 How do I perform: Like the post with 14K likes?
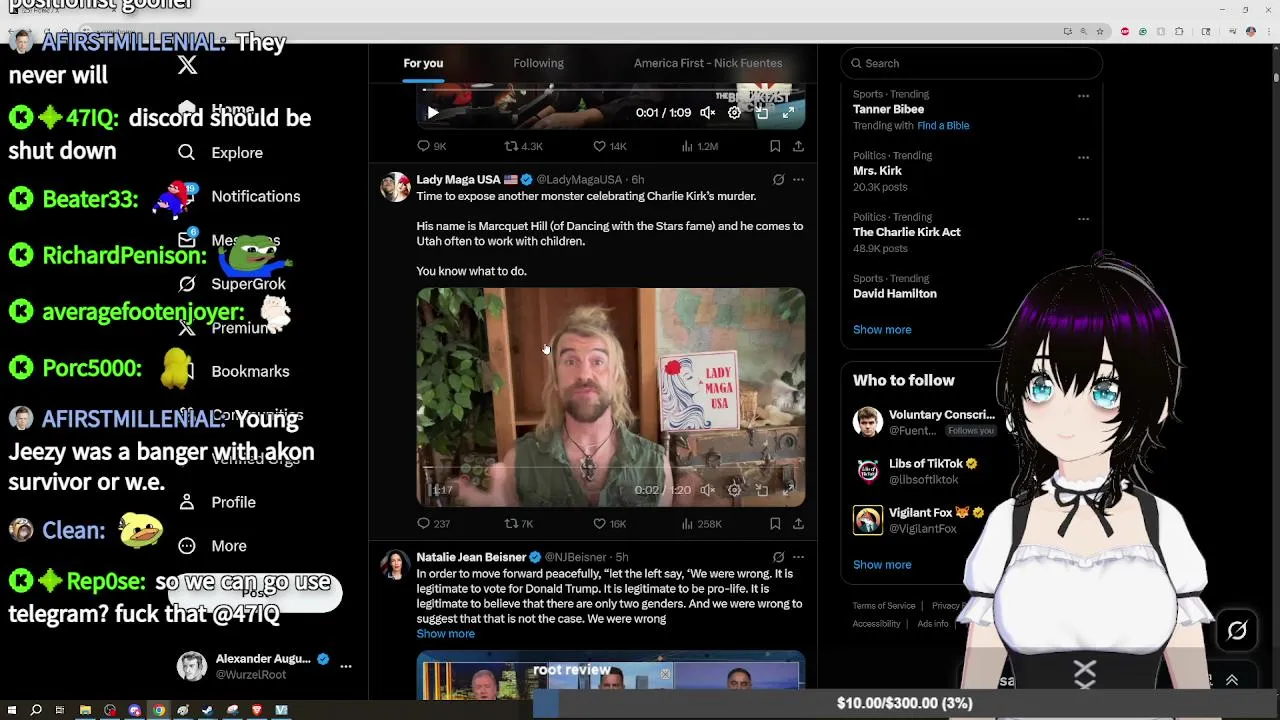(x=609, y=146)
